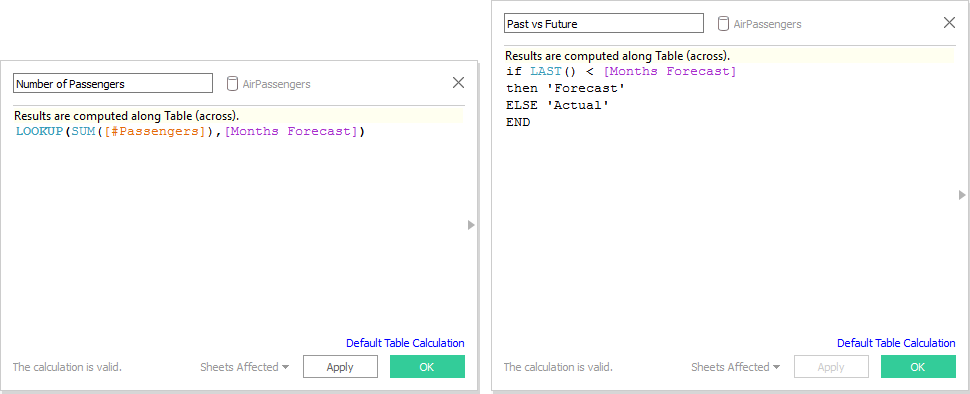Click the END keyword in the formula
This screenshot has height=394, width=970.
pos(518,122)
